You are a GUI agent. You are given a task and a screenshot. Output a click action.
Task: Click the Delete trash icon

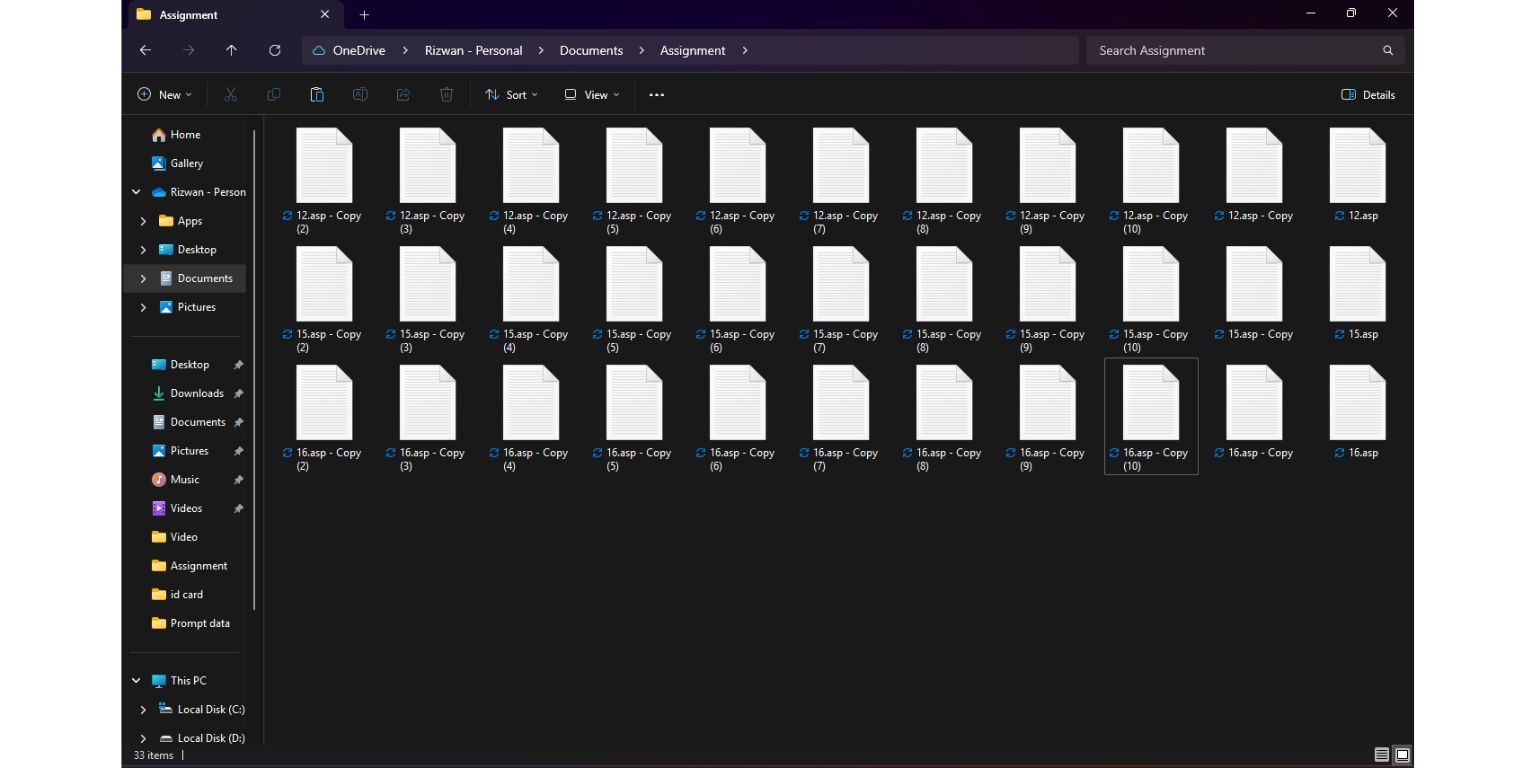point(446,95)
